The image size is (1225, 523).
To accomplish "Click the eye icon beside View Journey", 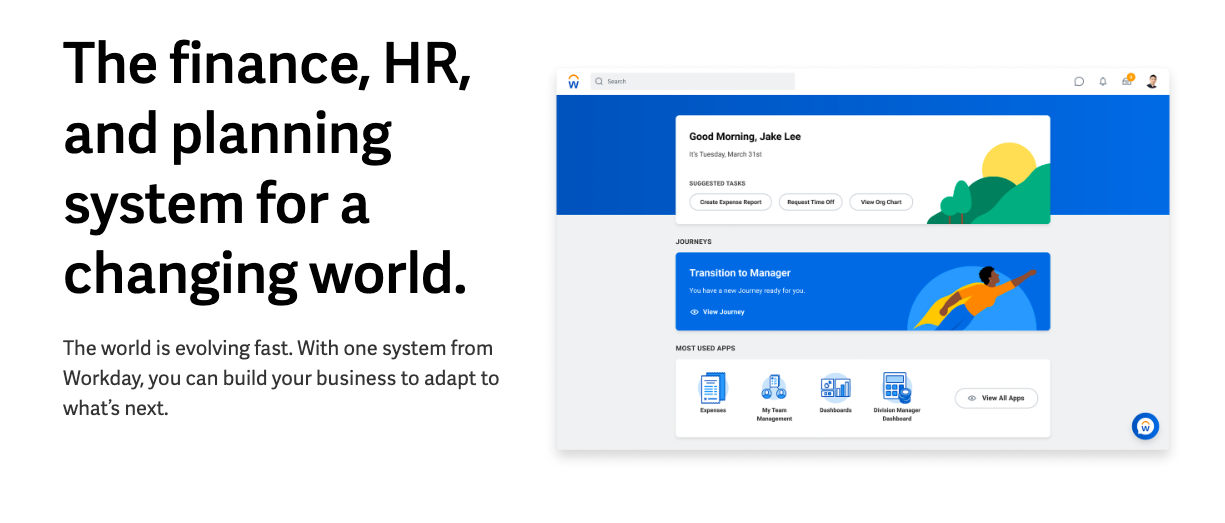I will (x=694, y=312).
